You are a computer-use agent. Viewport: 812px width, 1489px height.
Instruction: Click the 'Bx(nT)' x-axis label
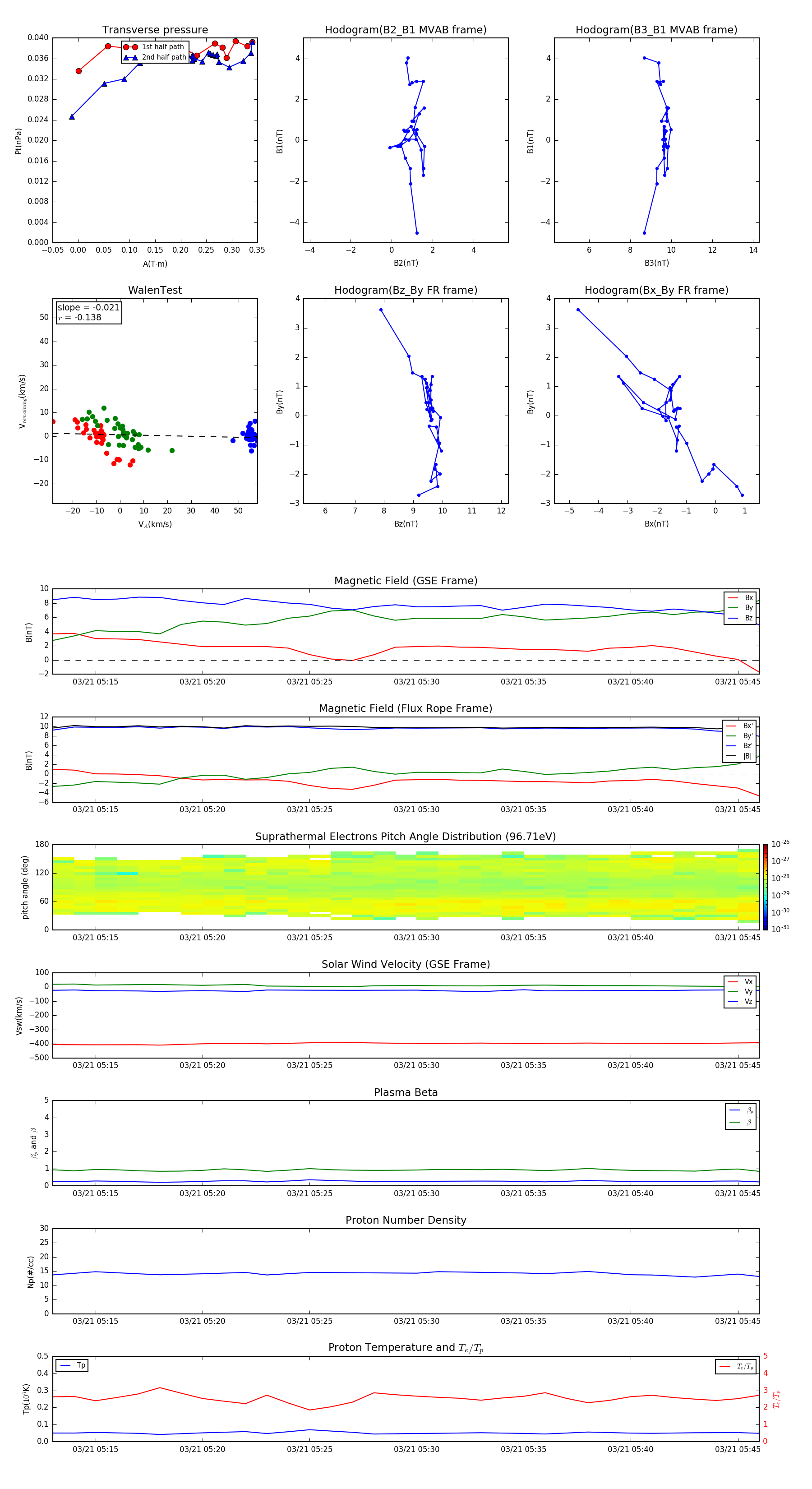(x=656, y=524)
